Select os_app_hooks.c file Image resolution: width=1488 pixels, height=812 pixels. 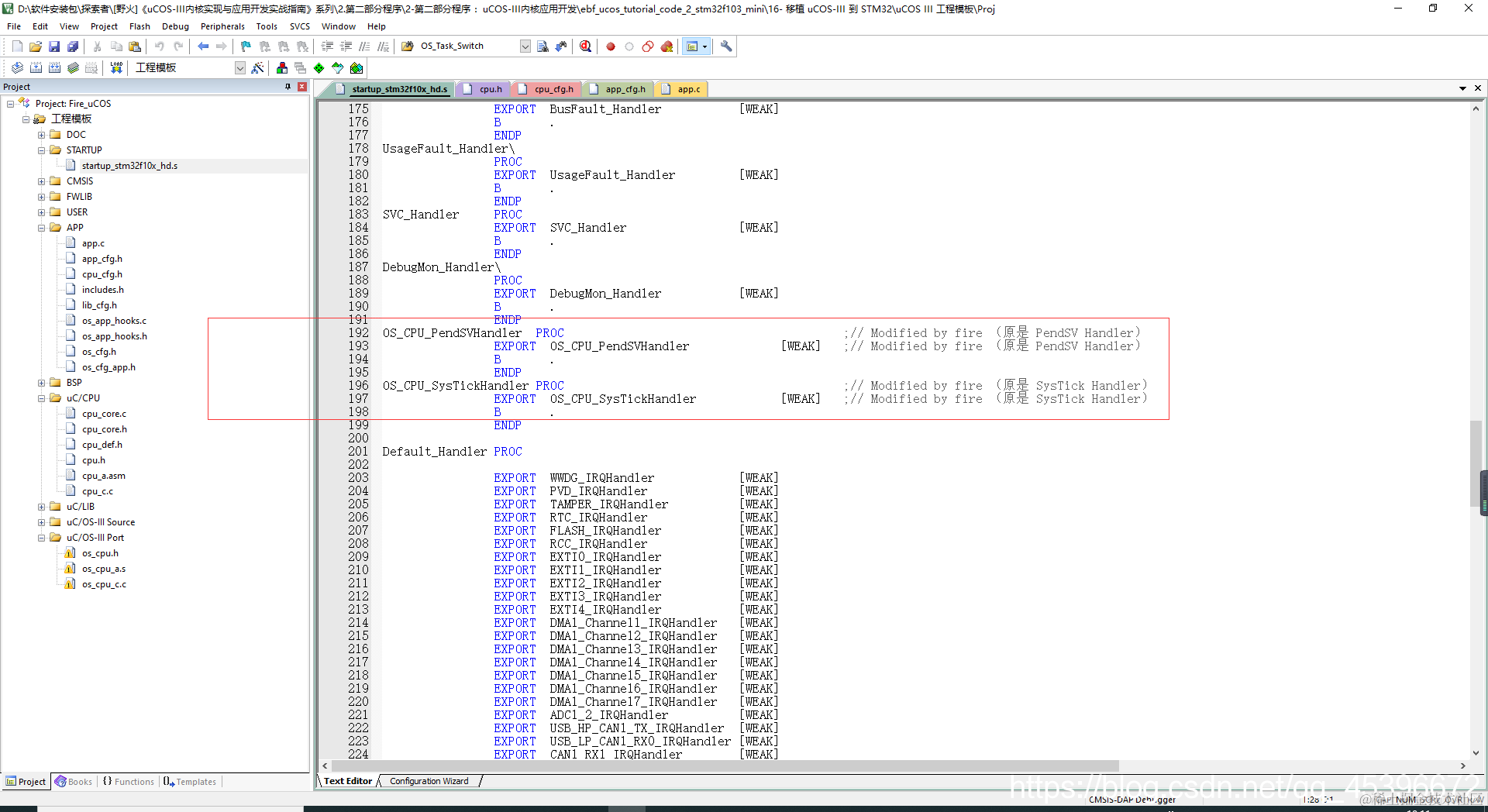114,321
